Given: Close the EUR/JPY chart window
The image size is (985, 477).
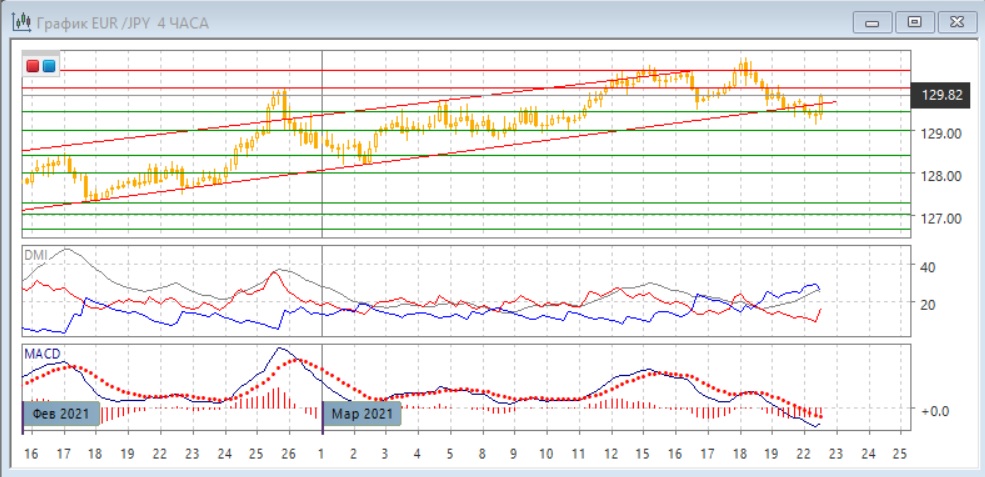Looking at the screenshot, I should 957,23.
